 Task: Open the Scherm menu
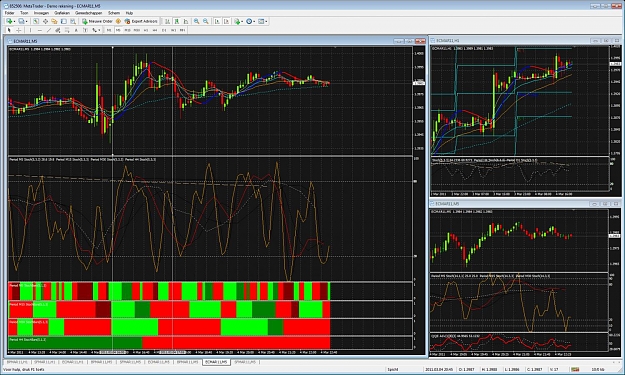click(x=114, y=13)
